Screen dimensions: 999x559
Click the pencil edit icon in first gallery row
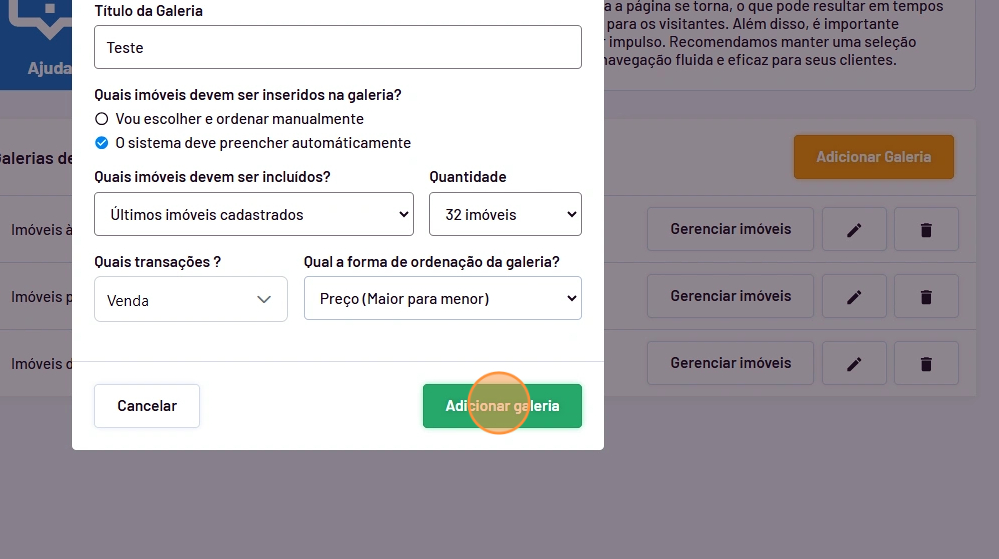coord(854,229)
